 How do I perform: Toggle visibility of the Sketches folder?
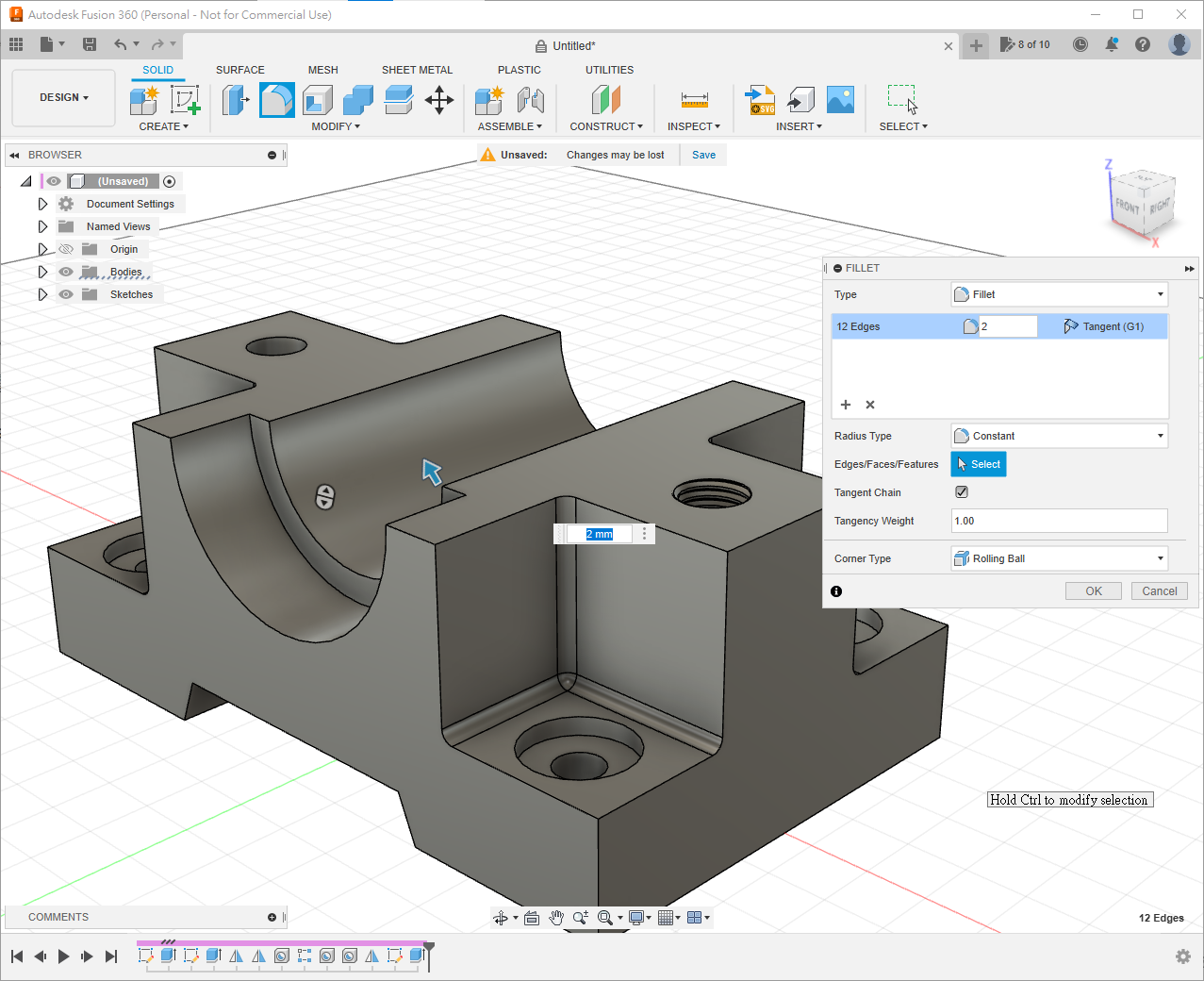(x=66, y=294)
